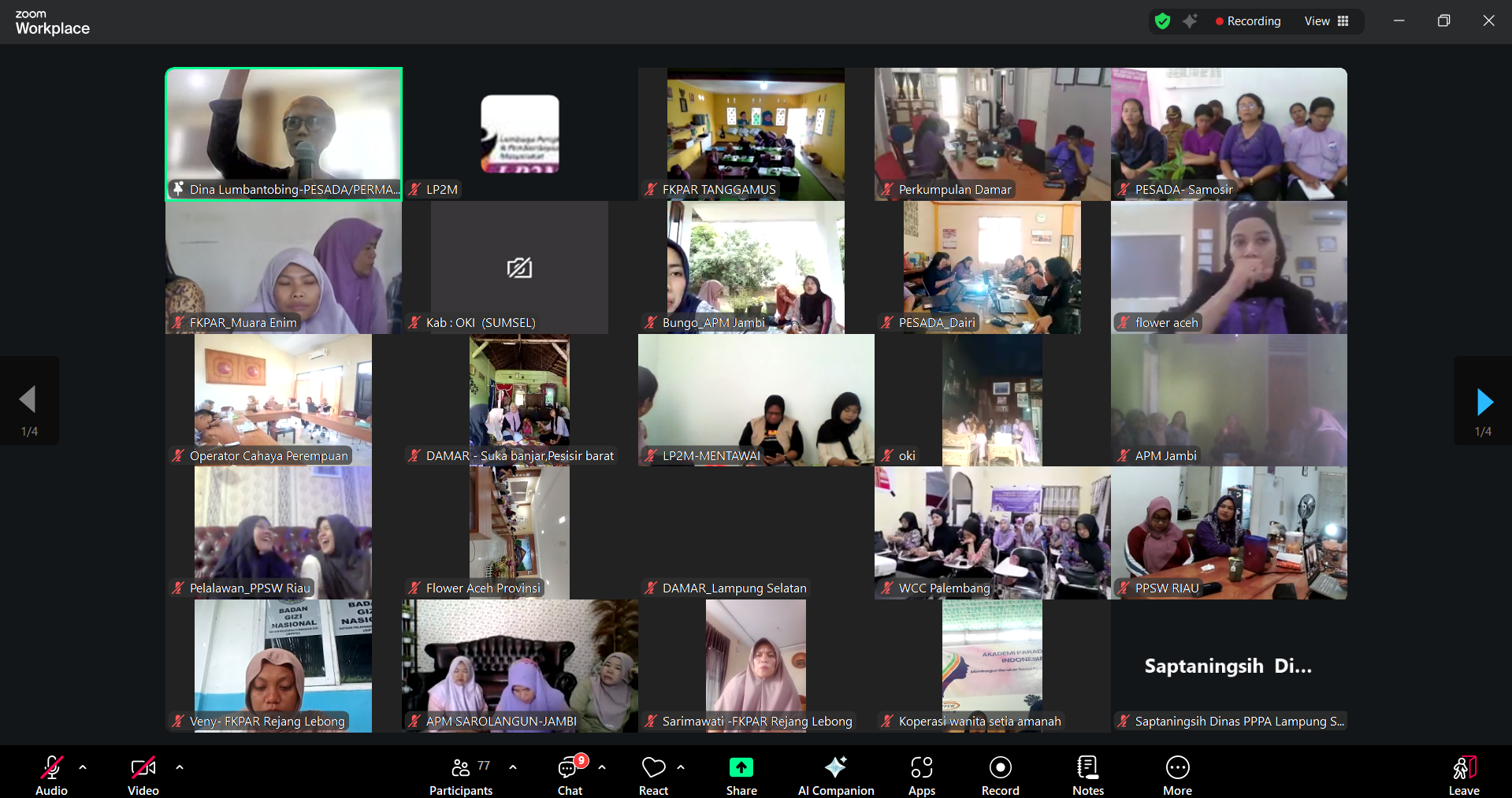The image size is (1512, 798).
Task: Turn on camera with Video button
Action: [x=143, y=768]
